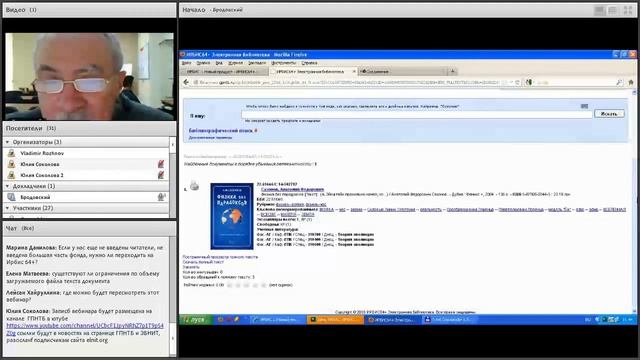640x360 pixels.
Task: Open the Журнал menu in Firefox
Action: pos(236,63)
